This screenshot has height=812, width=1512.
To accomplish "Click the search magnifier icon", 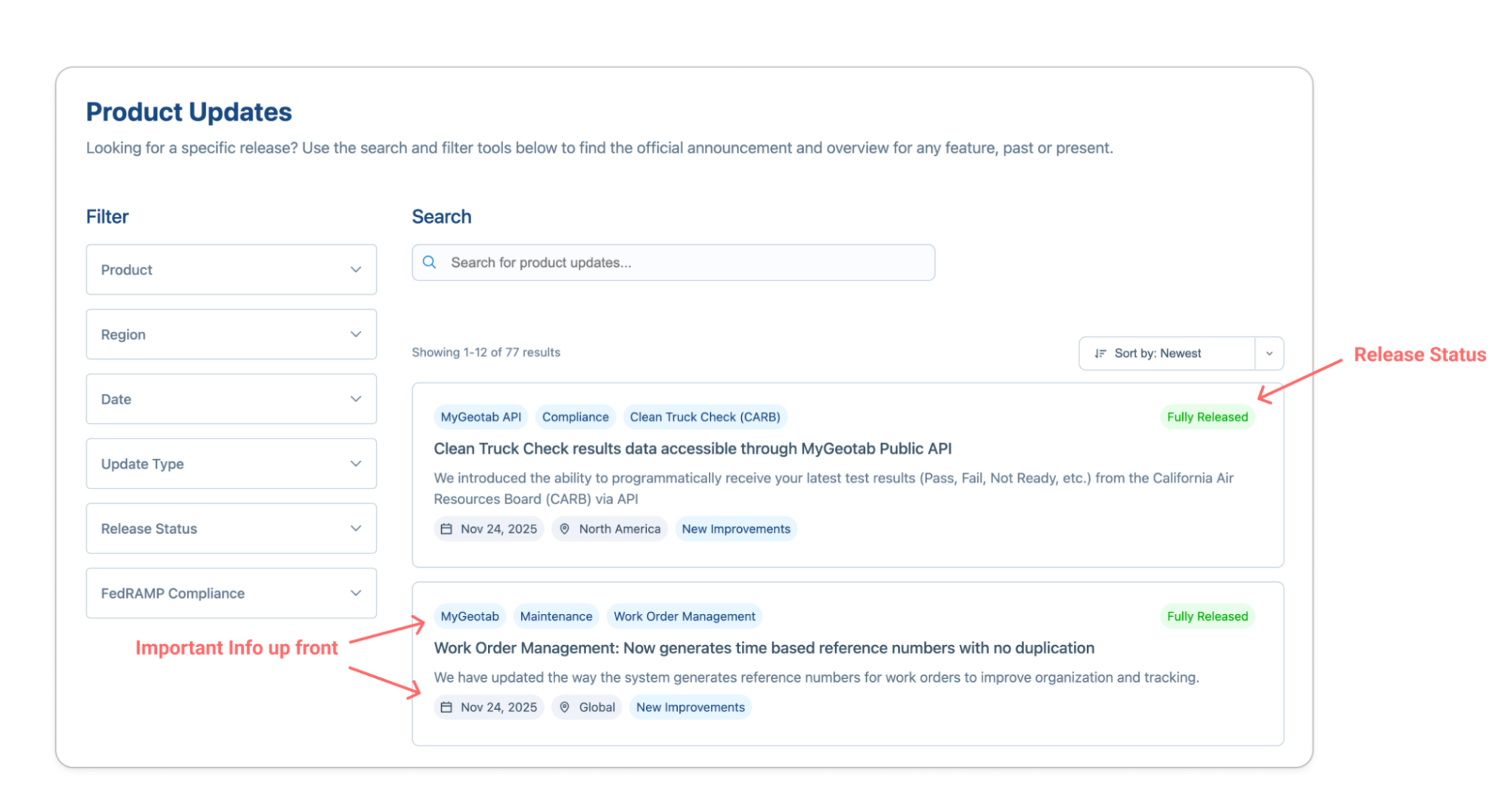I will click(x=430, y=262).
